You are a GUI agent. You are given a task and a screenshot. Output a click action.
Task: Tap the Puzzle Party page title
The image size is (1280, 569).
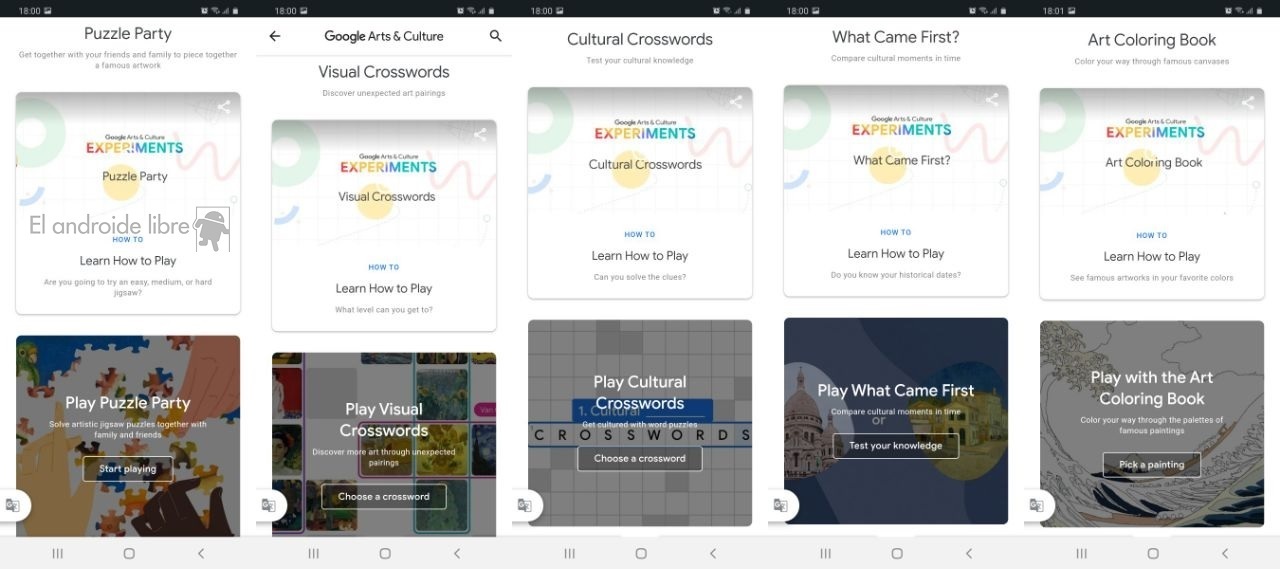point(128,33)
